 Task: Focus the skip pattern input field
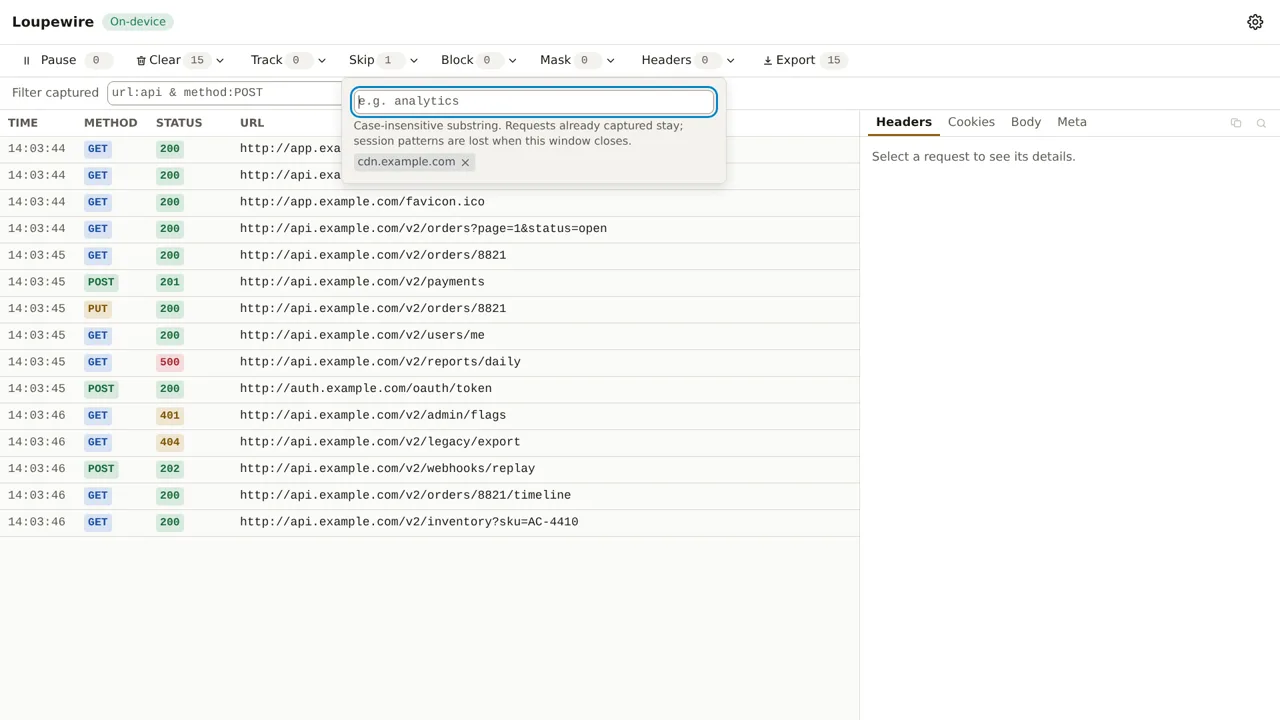pyautogui.click(x=534, y=101)
